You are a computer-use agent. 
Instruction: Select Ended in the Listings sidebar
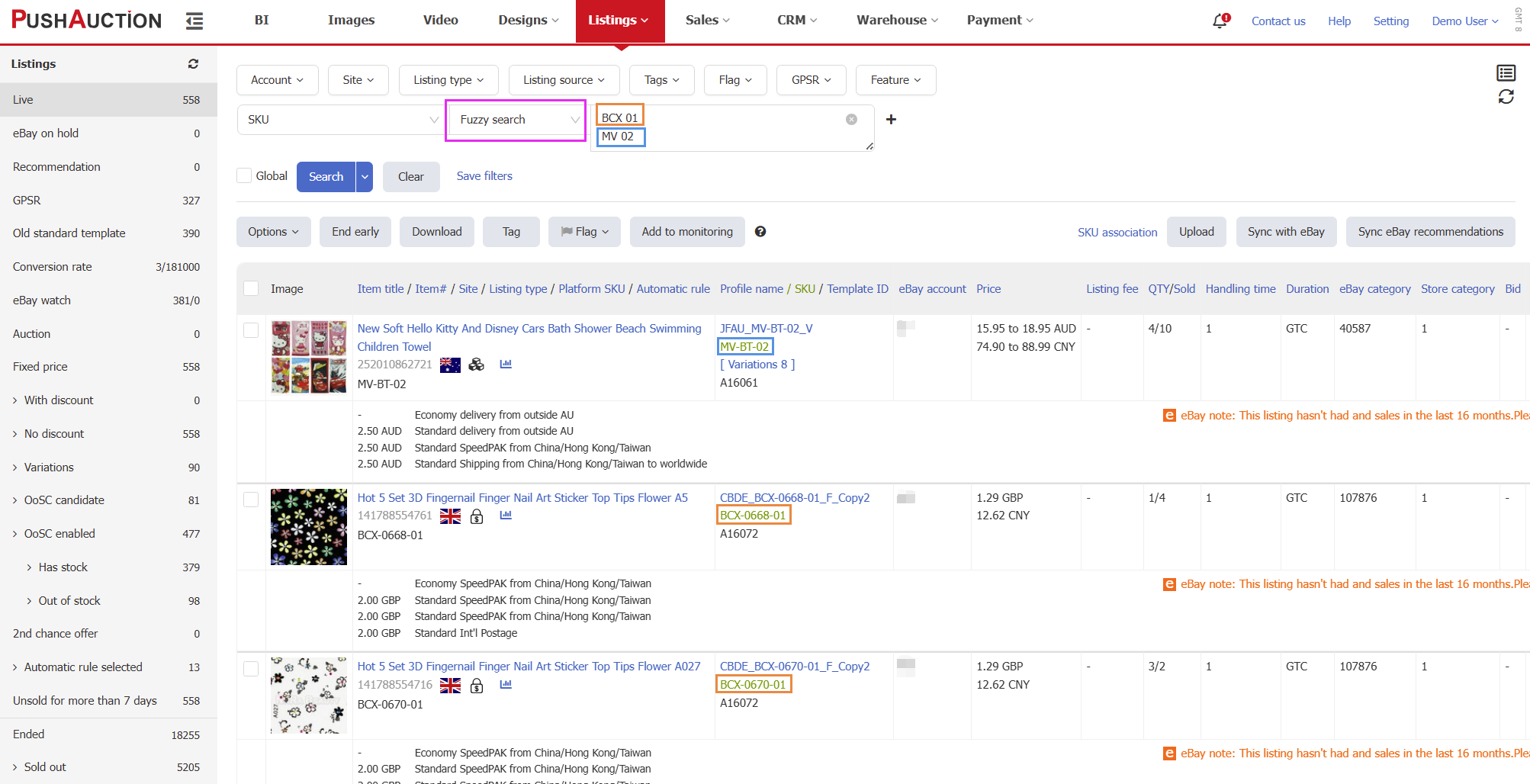(108, 734)
